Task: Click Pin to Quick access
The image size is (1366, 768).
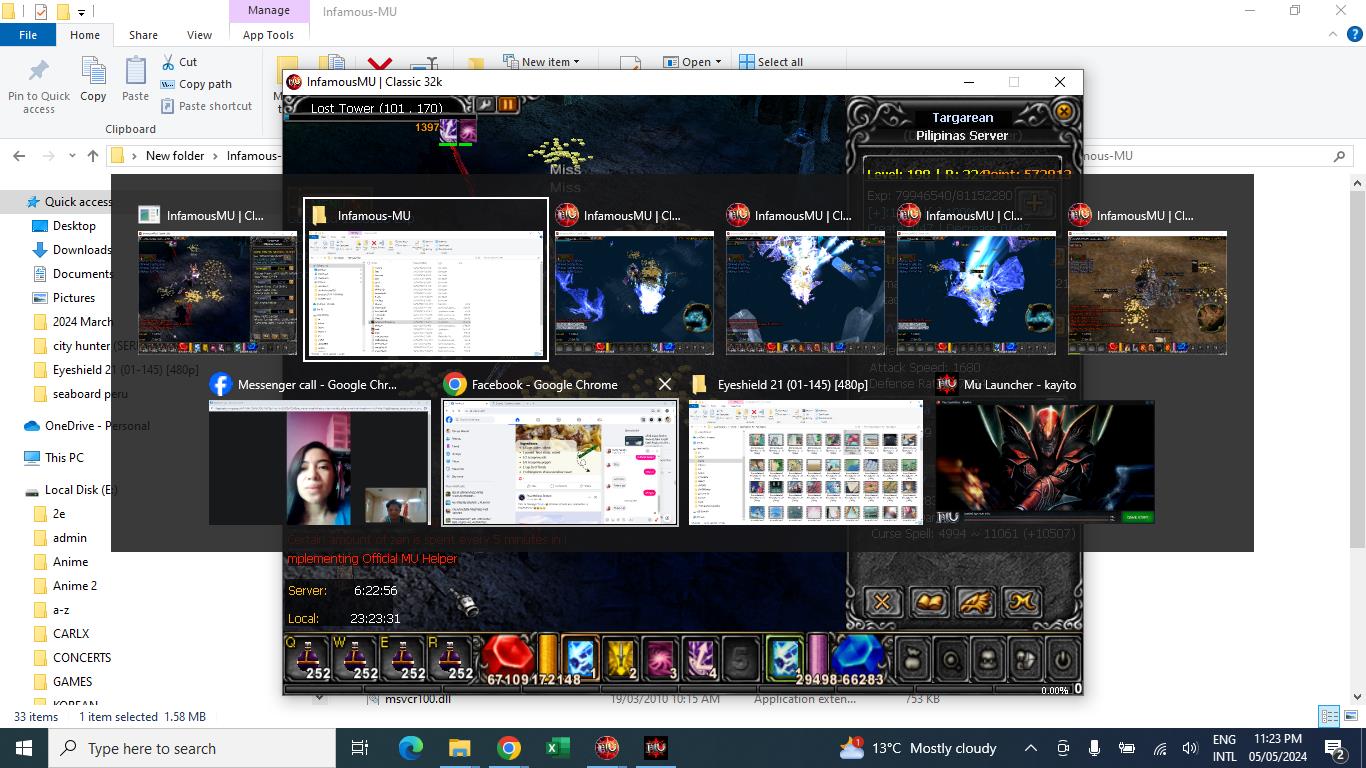Action: [39, 86]
